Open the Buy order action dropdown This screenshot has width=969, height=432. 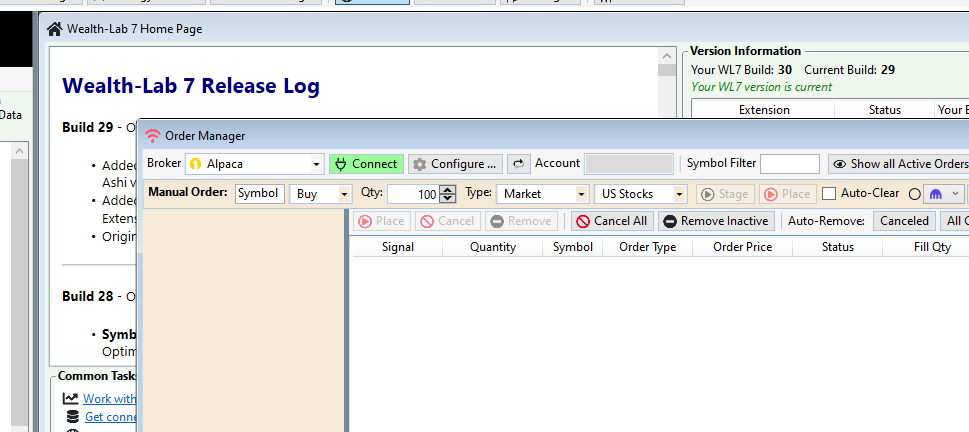point(321,193)
